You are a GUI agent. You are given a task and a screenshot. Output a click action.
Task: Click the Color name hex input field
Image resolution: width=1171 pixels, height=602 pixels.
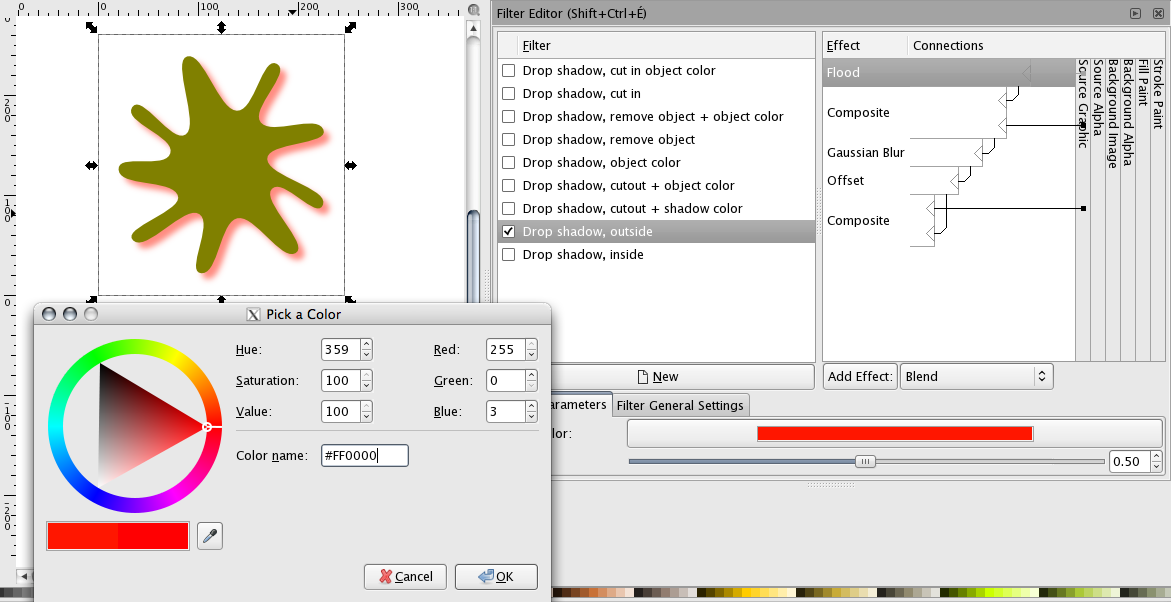364,456
